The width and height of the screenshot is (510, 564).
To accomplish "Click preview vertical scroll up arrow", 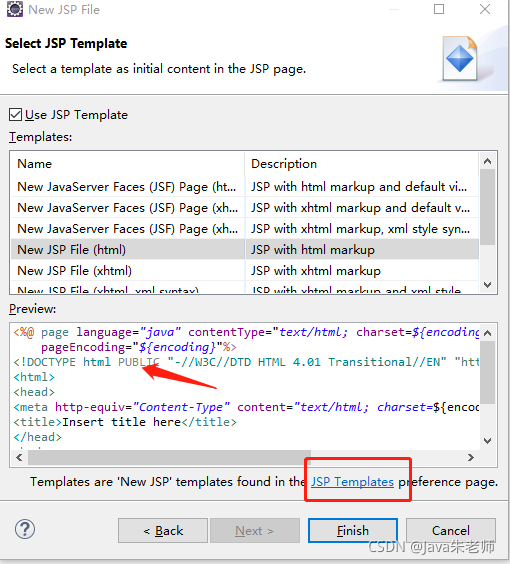I will coord(488,333).
